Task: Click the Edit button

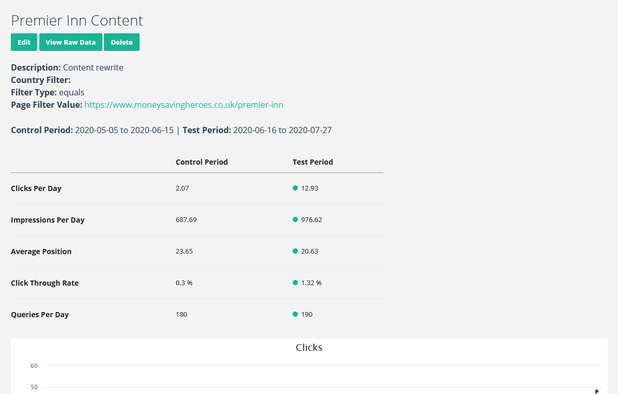Action: (x=24, y=42)
